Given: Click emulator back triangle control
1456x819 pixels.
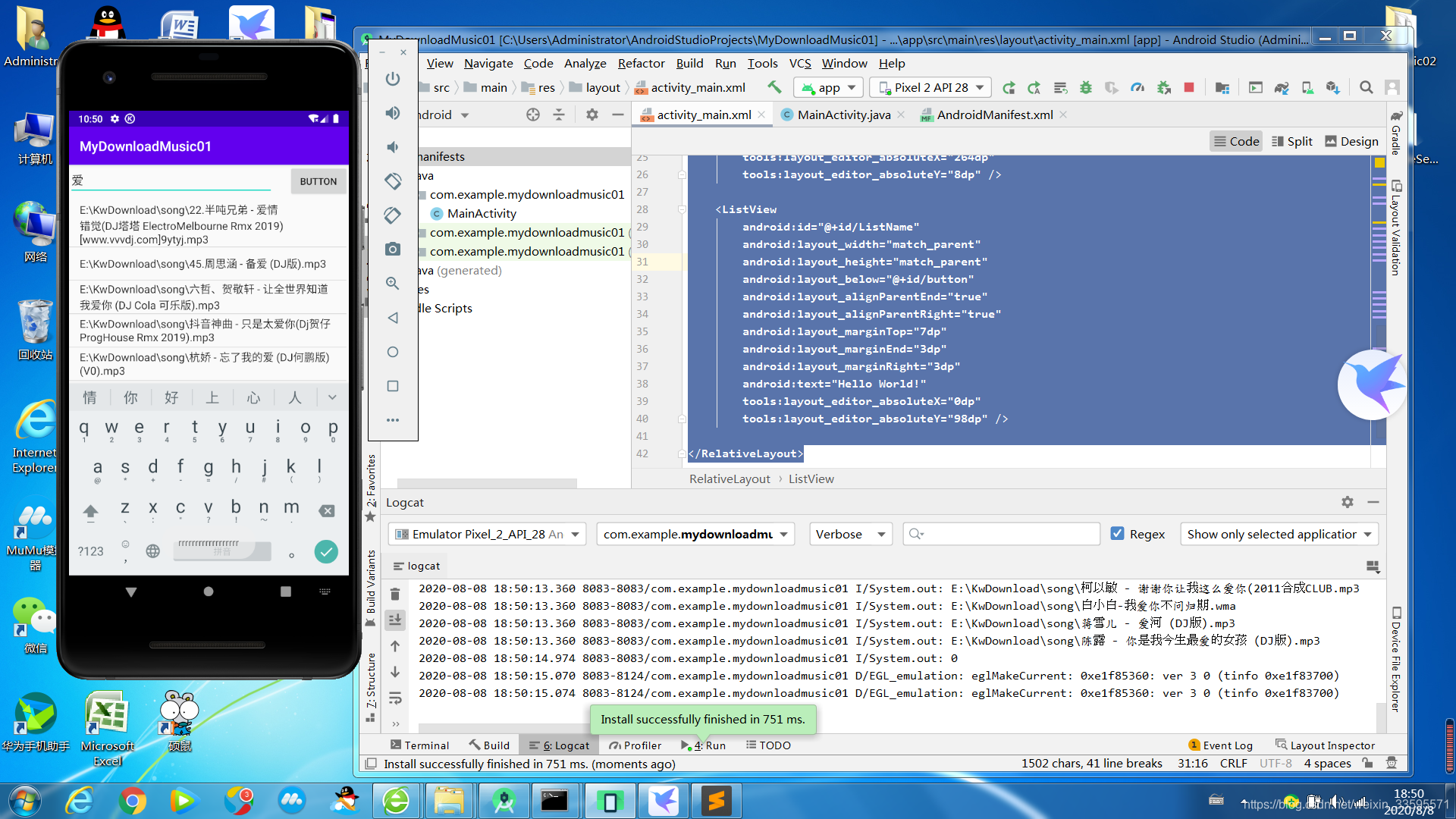Looking at the screenshot, I should [x=392, y=318].
